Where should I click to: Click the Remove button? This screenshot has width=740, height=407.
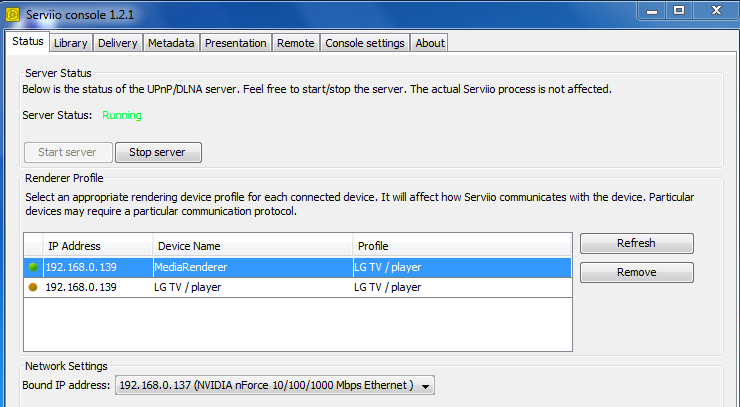tap(636, 272)
